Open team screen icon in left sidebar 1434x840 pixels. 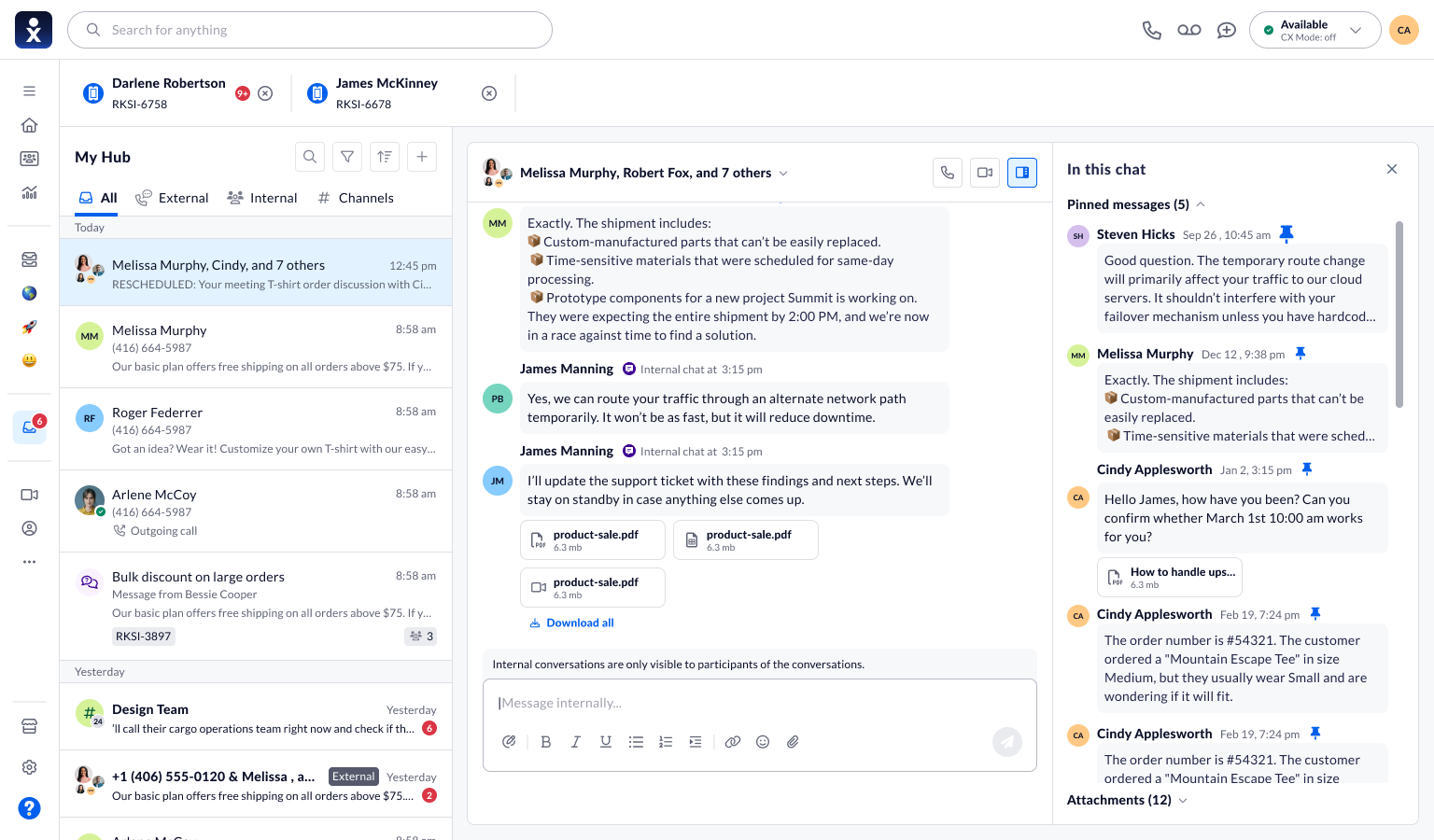(x=30, y=159)
